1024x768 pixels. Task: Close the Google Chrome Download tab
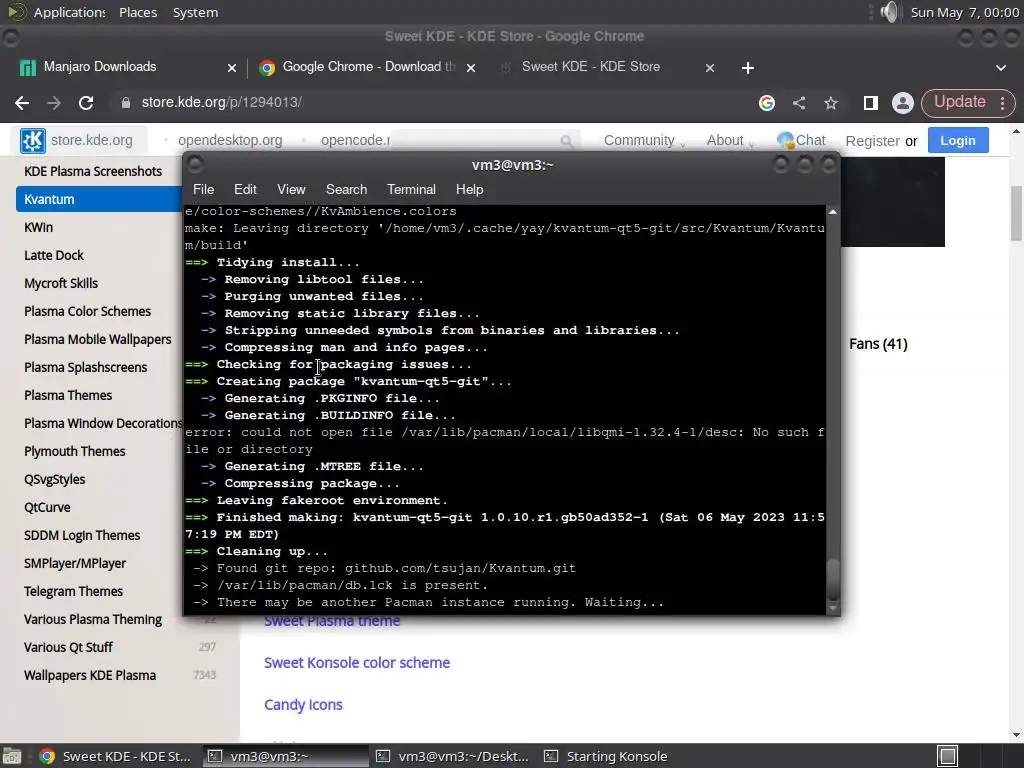(471, 68)
